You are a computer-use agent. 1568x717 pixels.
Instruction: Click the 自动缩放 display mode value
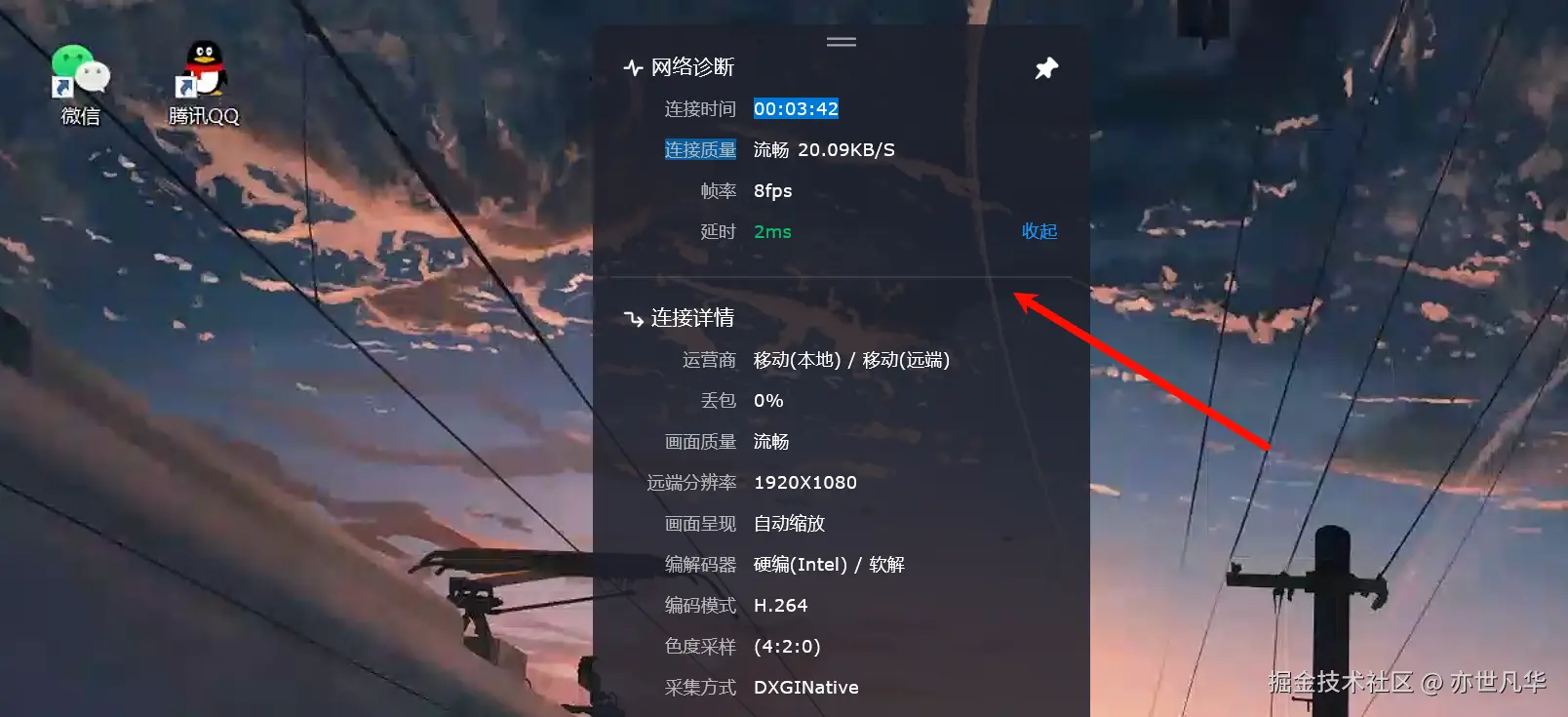(789, 523)
